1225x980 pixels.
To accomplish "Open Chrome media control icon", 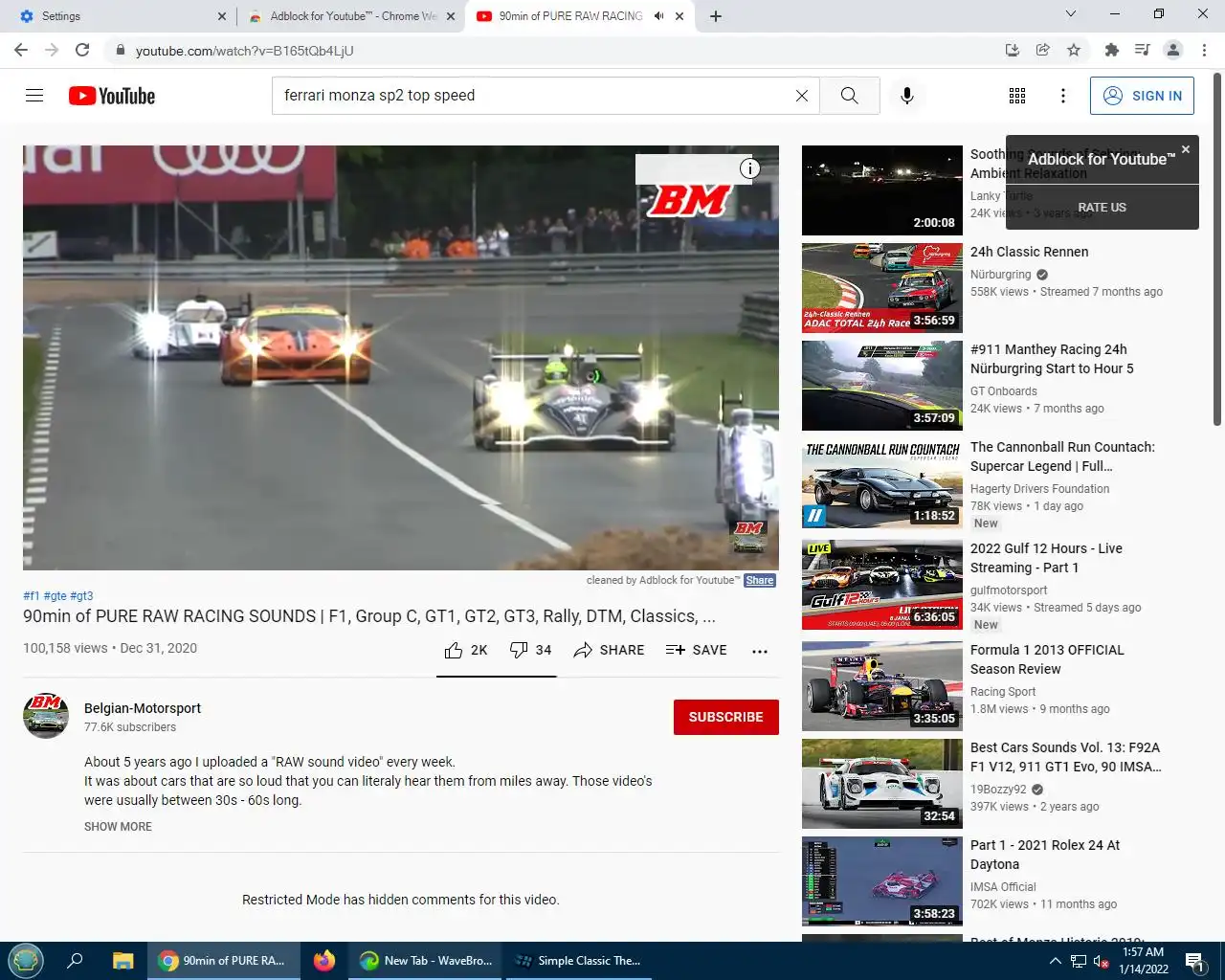I will [x=1142, y=50].
